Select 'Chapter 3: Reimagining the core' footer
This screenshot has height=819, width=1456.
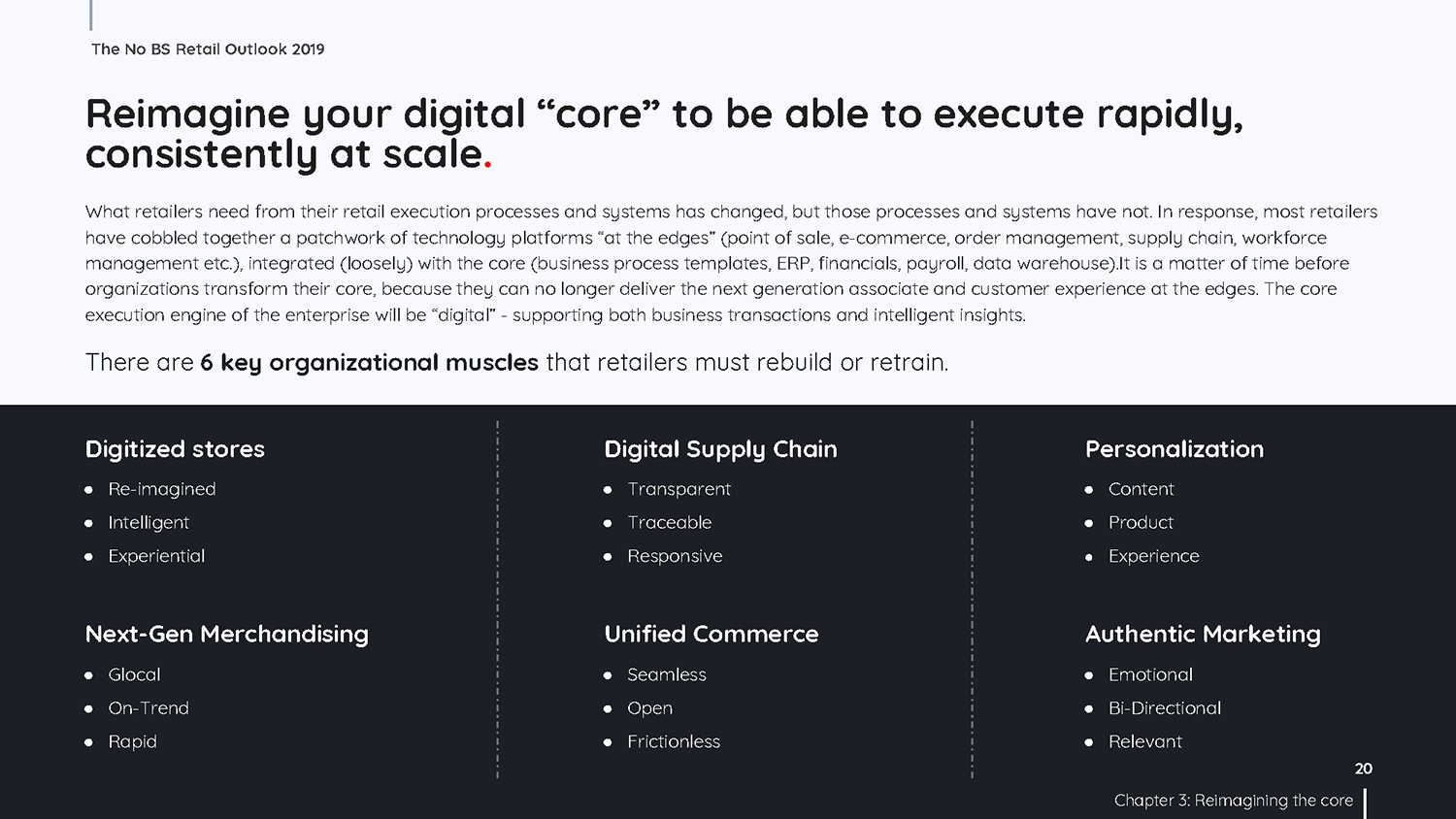1233,801
